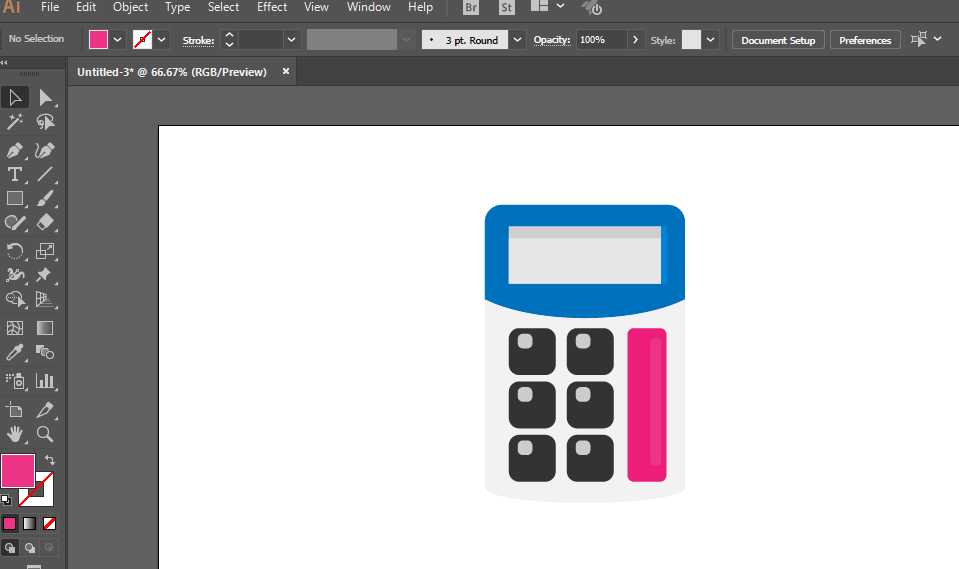Select the Type tool
959x569 pixels.
[15, 174]
